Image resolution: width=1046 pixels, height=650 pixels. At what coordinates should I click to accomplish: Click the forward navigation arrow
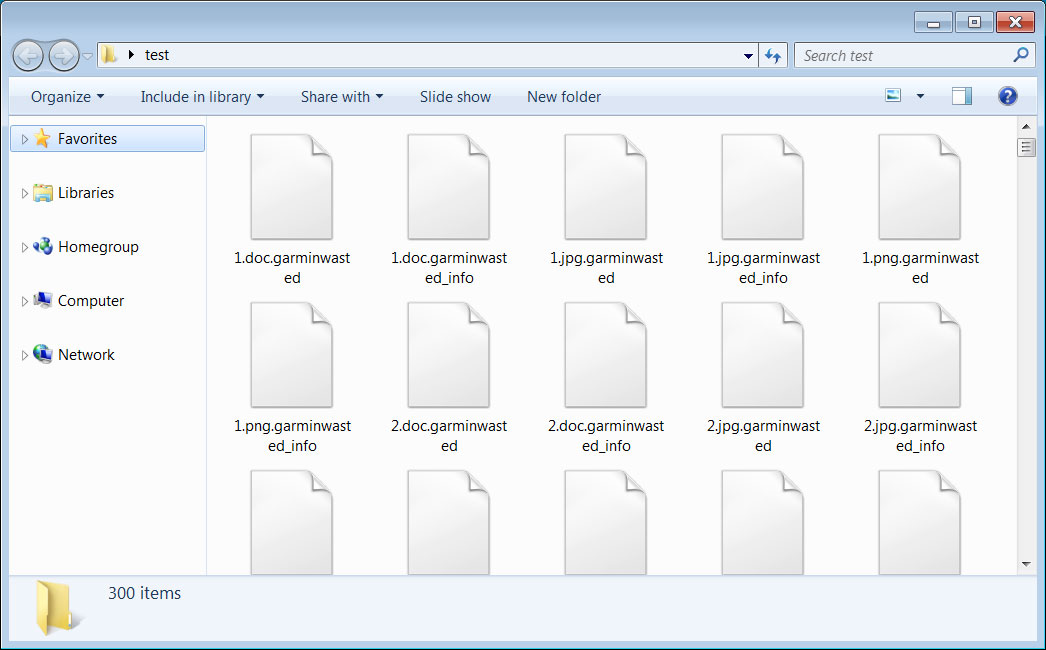[62, 55]
